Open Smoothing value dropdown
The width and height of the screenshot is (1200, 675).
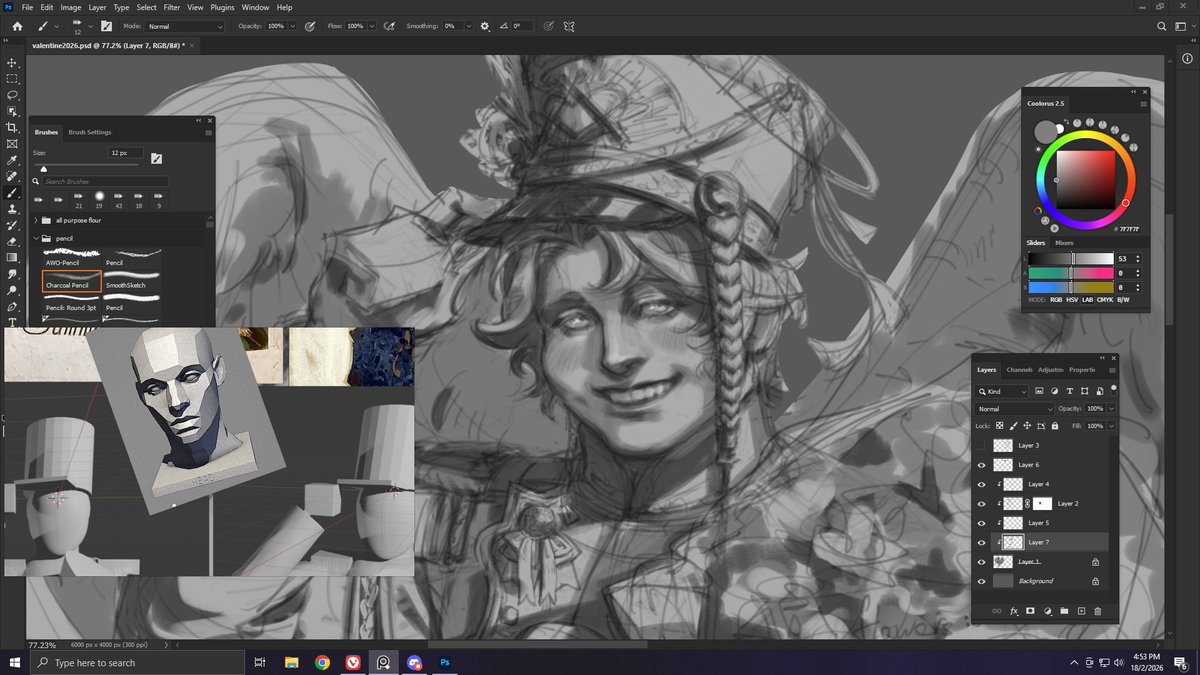(471, 26)
